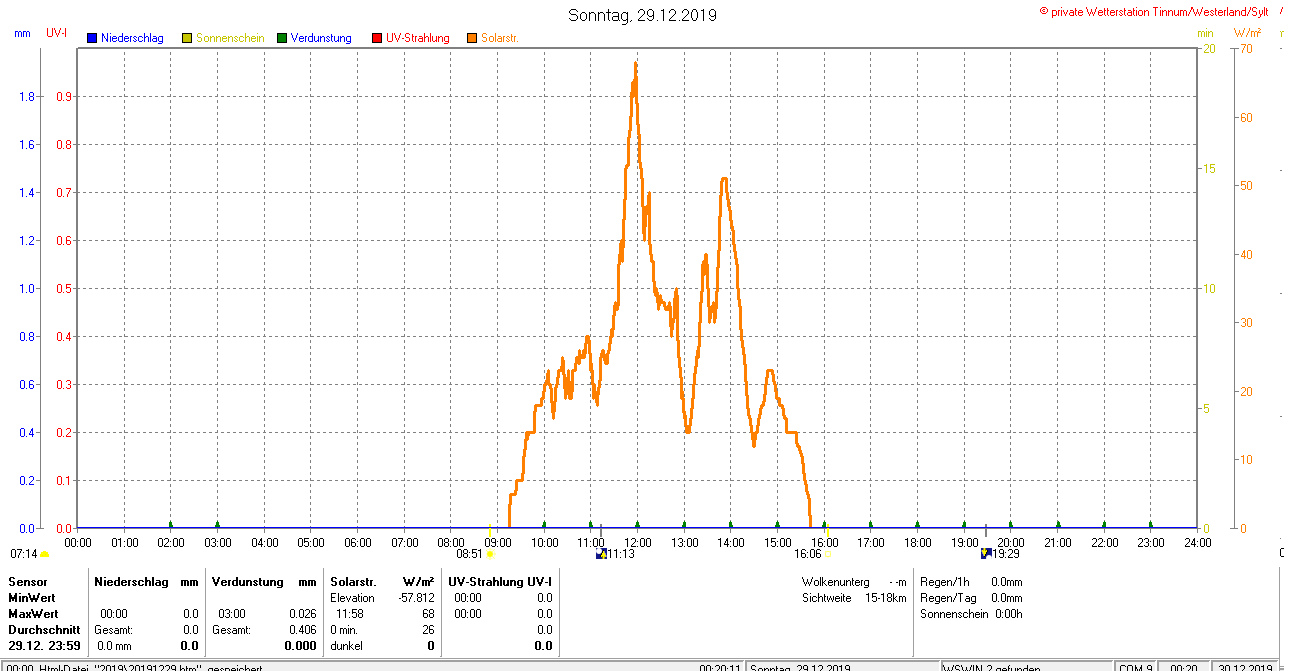Click the blue Niederschlag legend swatch
The height and width of the screenshot is (671, 1310).
91,38
